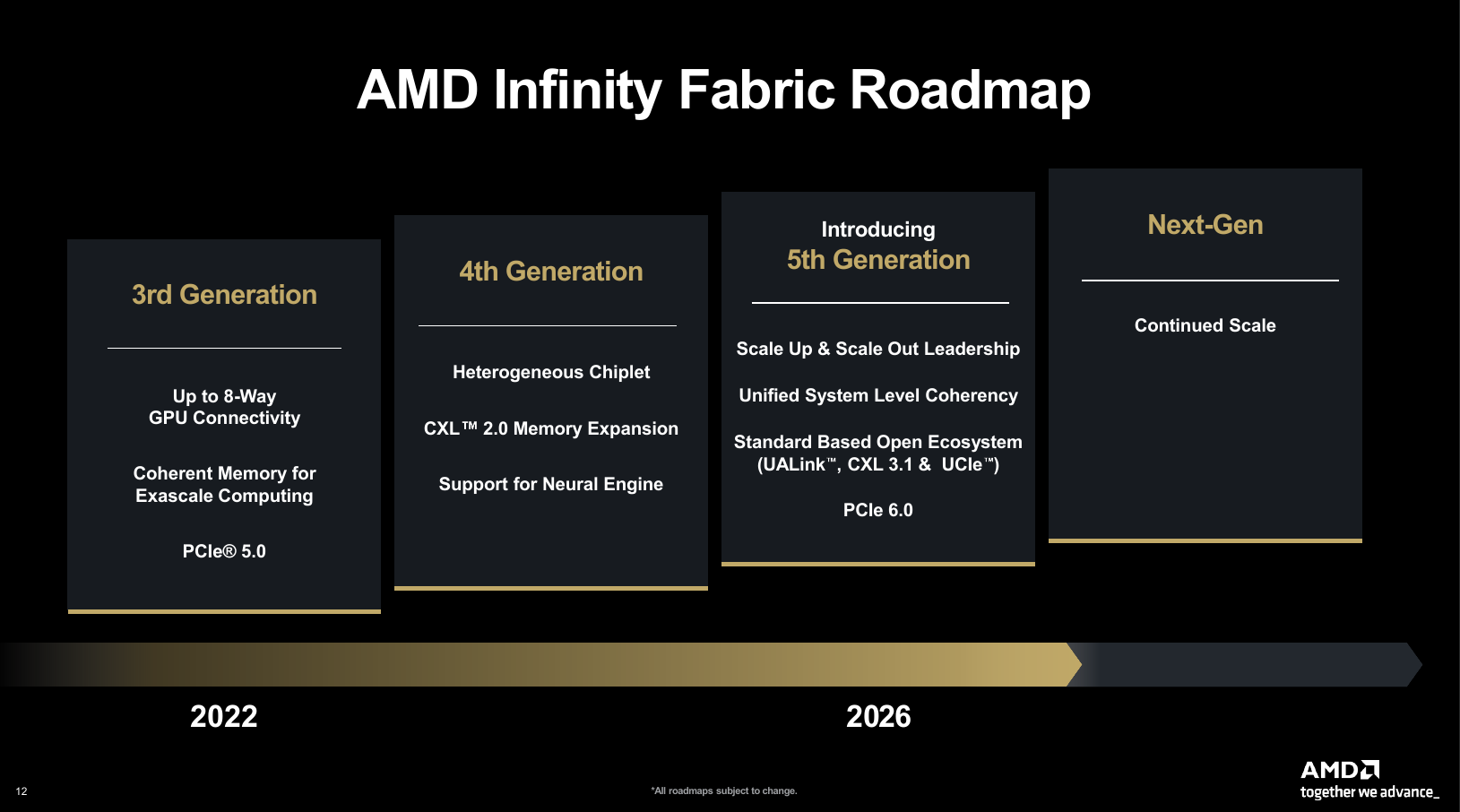Click the 'PCIe® 5.0' line
The height and width of the screenshot is (812, 1460).
224,551
